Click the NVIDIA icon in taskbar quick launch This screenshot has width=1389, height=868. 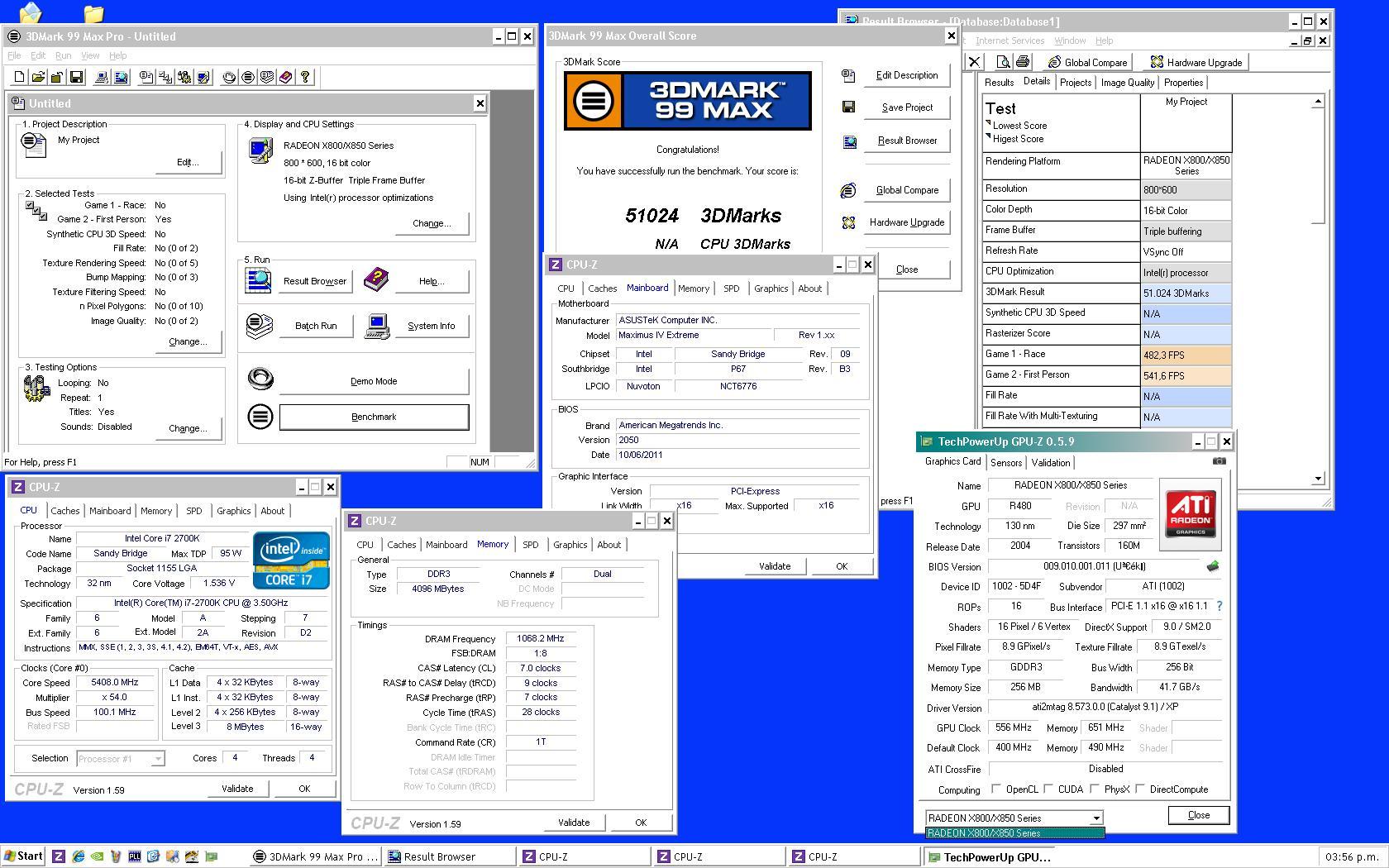[97, 856]
